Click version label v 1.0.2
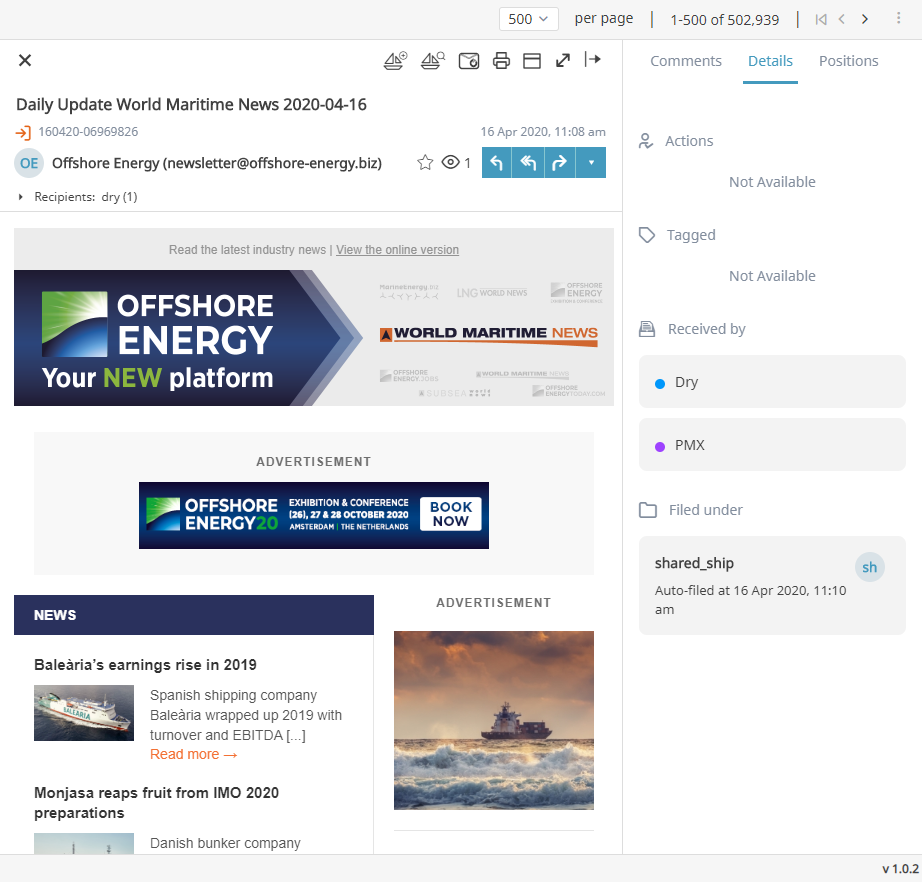The width and height of the screenshot is (922, 882). (900, 868)
